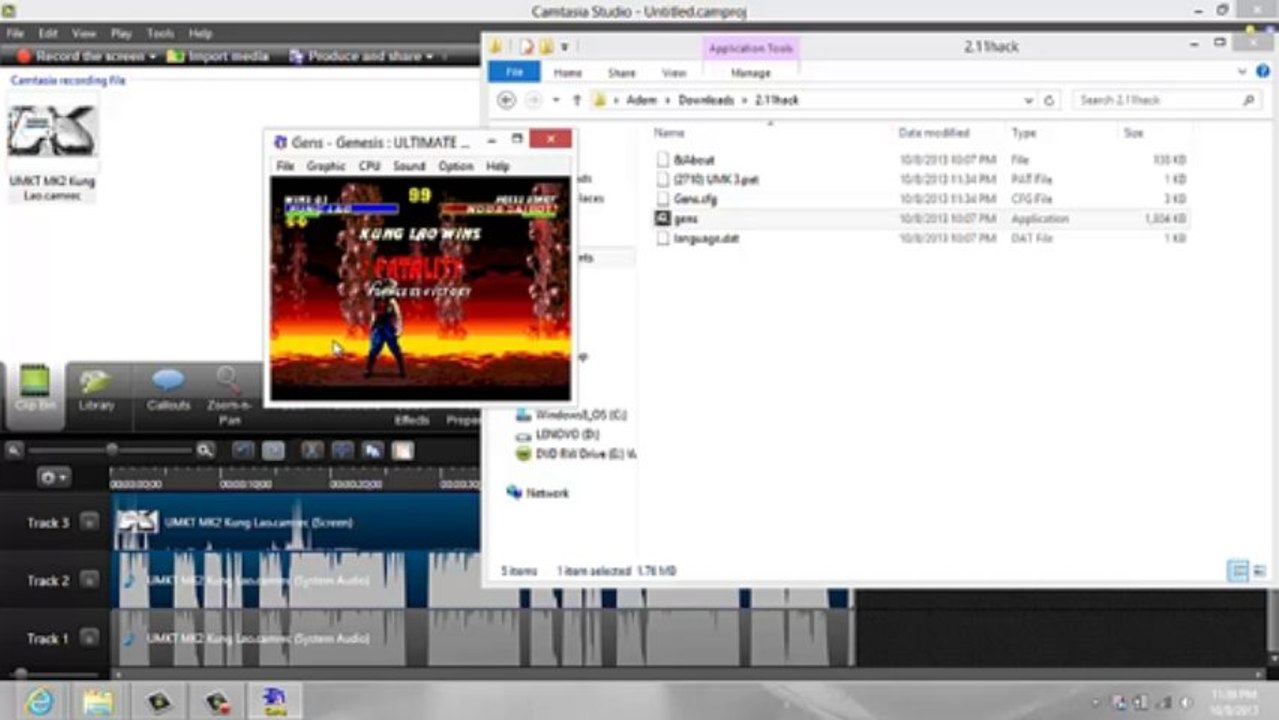The image size is (1279, 720).
Task: Click the Gens Sonic icon on taskbar
Action: pos(275,701)
